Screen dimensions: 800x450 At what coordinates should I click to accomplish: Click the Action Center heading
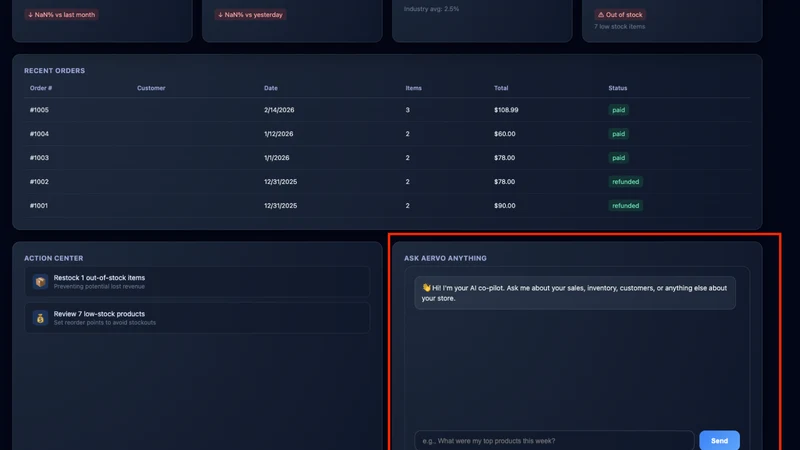pos(54,258)
